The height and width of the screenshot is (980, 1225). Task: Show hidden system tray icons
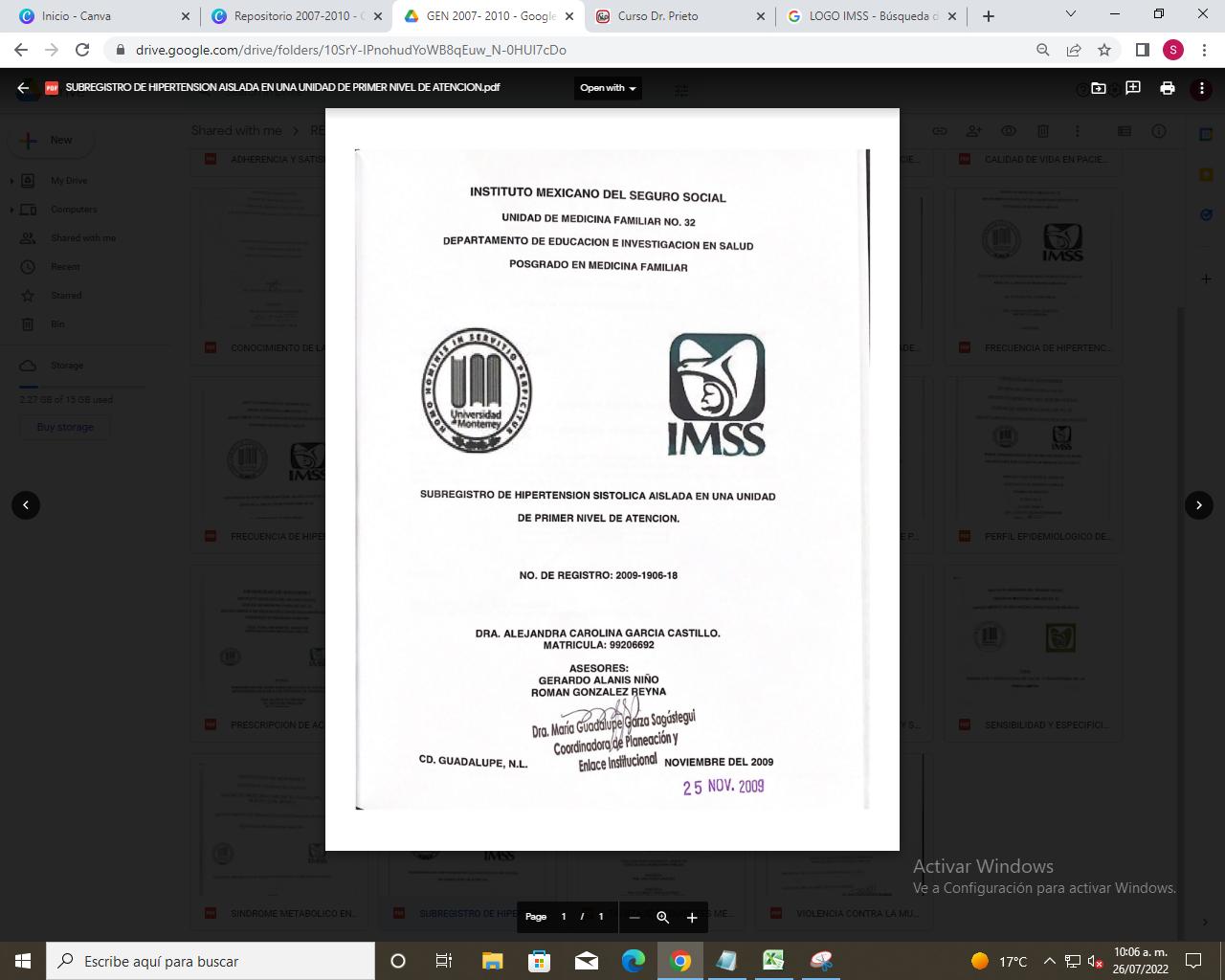pos(1049,961)
